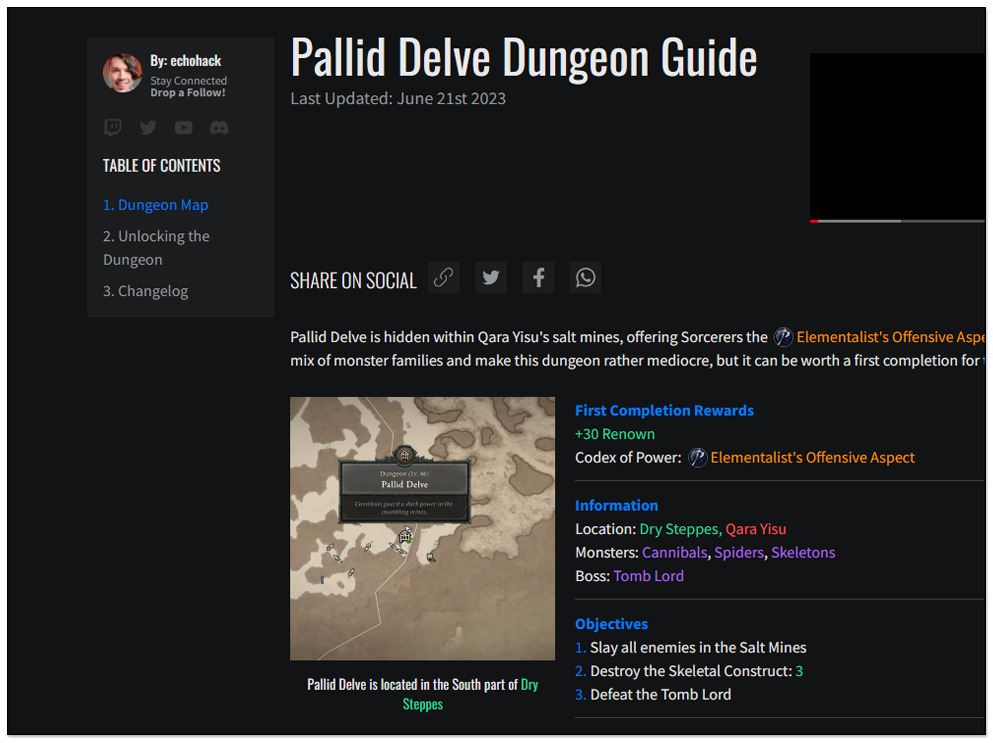Screen dimensions: 993x743
Task: Click Last Updated: June 21st 2023 text
Action: (x=398, y=99)
